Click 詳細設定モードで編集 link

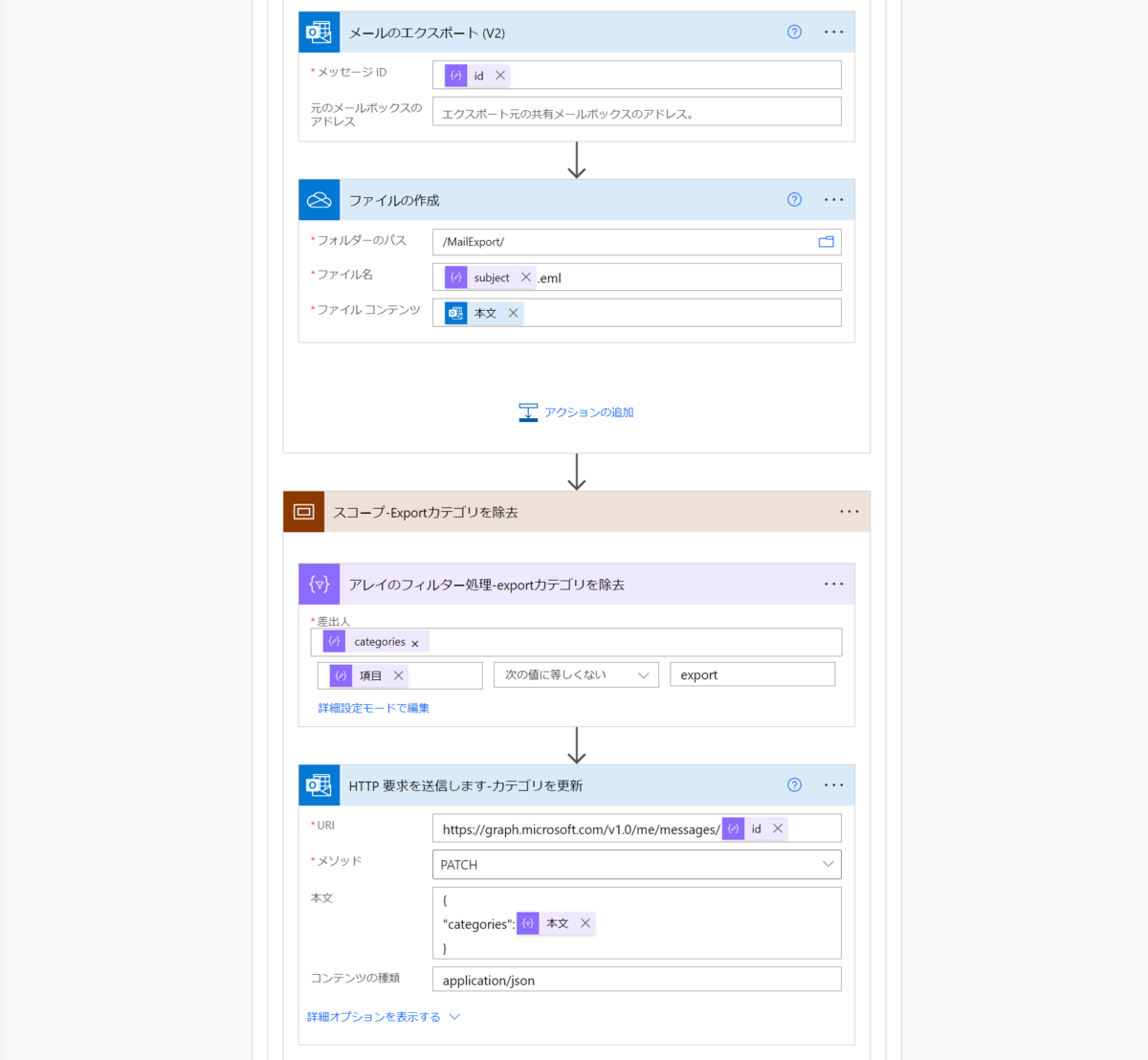point(374,708)
